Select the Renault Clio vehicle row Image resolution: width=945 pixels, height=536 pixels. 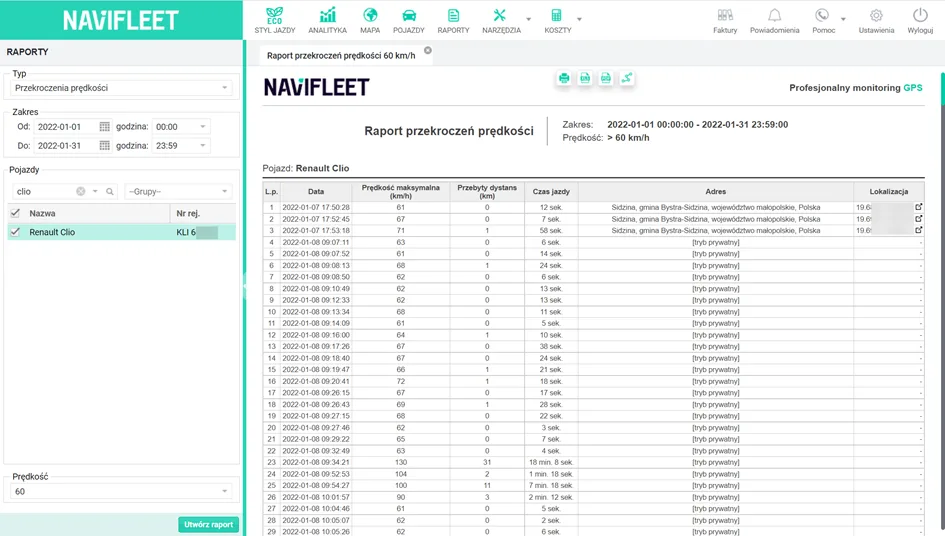[121, 232]
